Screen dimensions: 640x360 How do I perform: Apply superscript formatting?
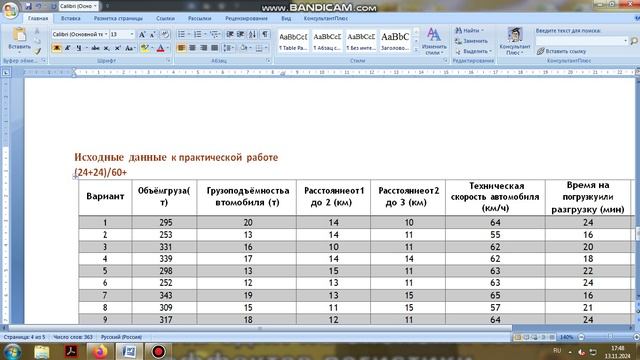pos(118,48)
